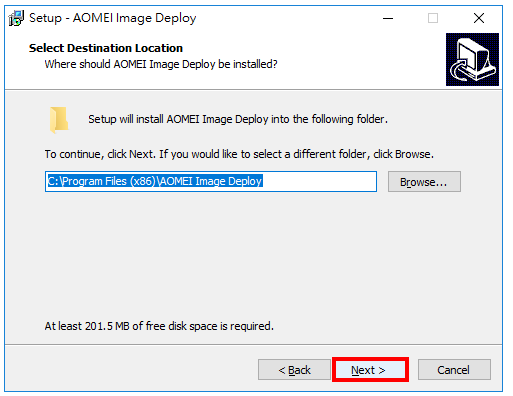Click the computer wizard image in header
This screenshot has width=513, height=396.
click(x=472, y=59)
